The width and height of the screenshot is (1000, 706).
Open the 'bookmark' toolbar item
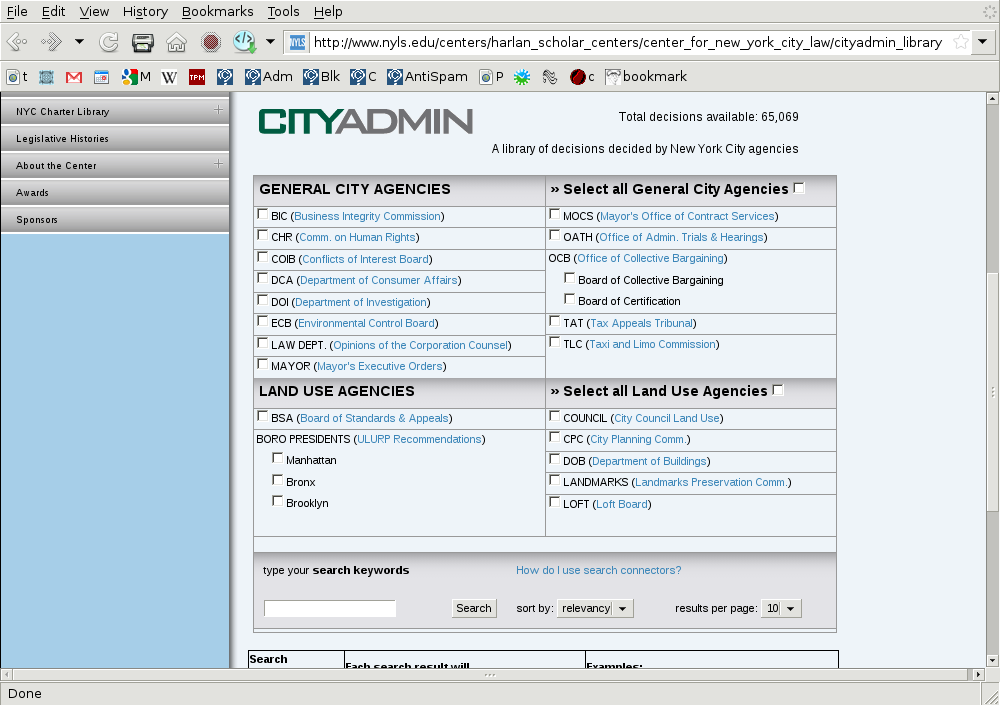[x=646, y=77]
